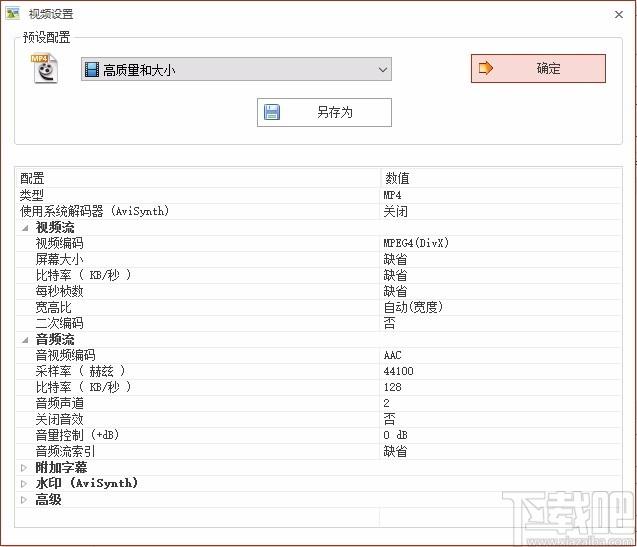The width and height of the screenshot is (637, 547).
Task: Click the 关闭 value for AviSynth decoder
Action: coord(395,211)
